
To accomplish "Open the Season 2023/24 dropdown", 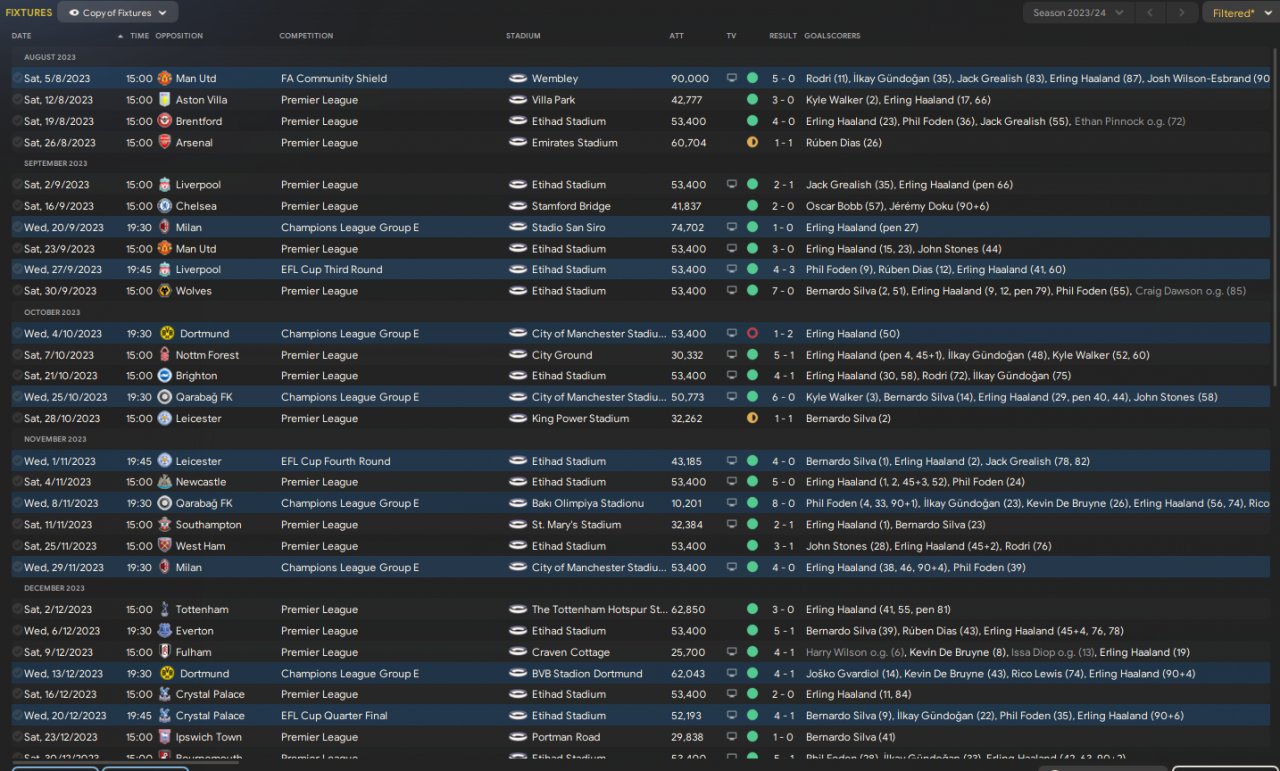I will (1078, 13).
